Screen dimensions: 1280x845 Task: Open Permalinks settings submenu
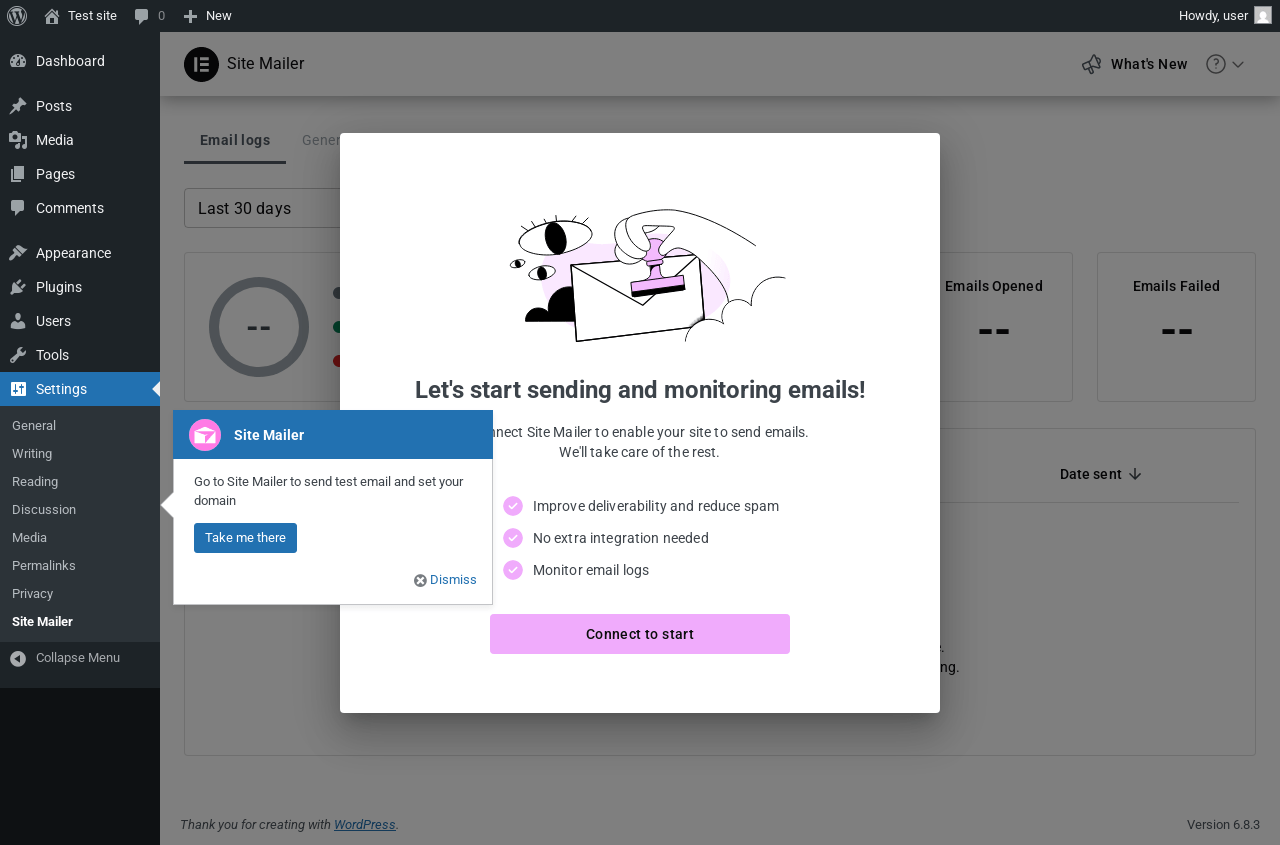click(44, 566)
